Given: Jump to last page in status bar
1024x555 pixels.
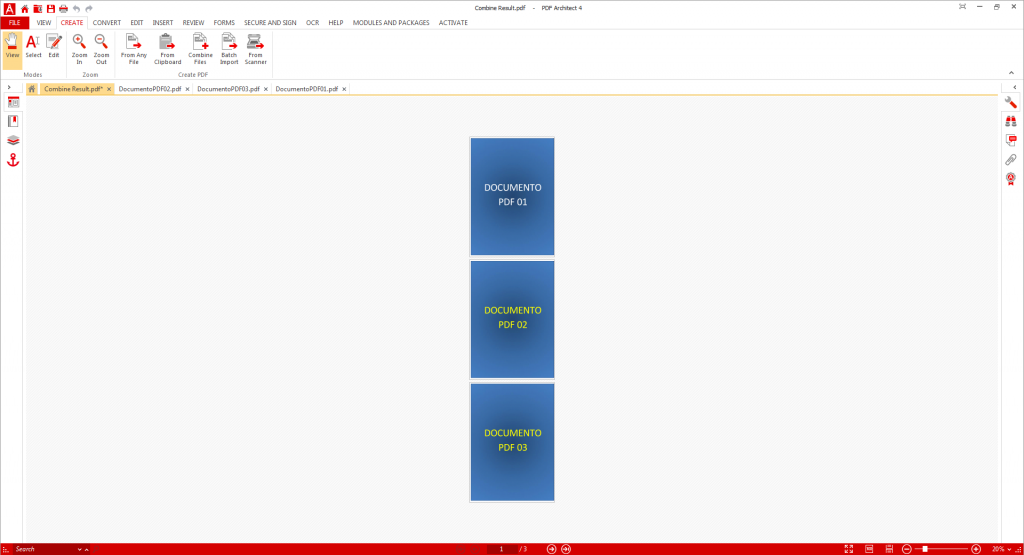Looking at the screenshot, I should [566, 549].
